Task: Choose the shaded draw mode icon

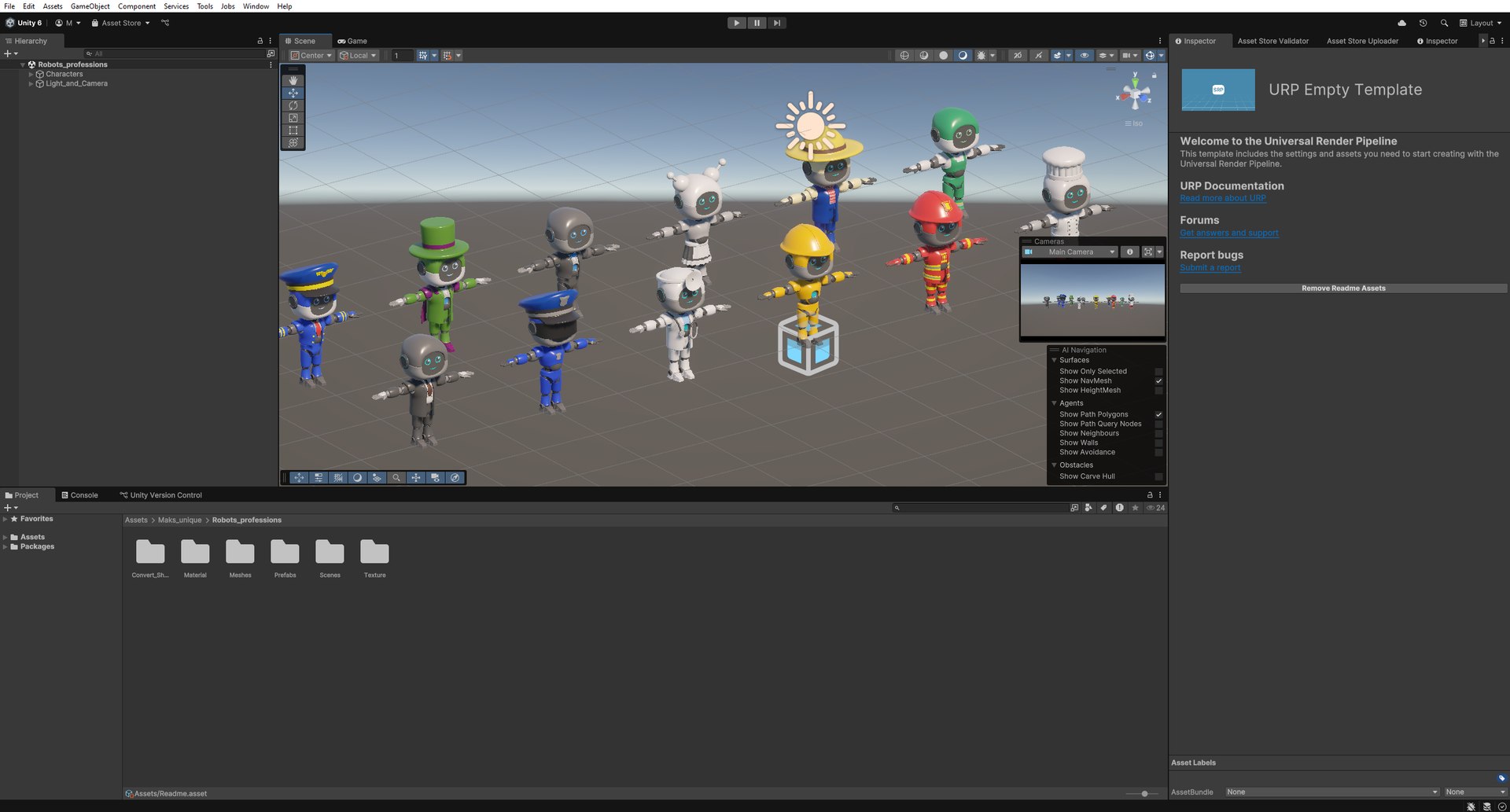Action: coord(963,55)
